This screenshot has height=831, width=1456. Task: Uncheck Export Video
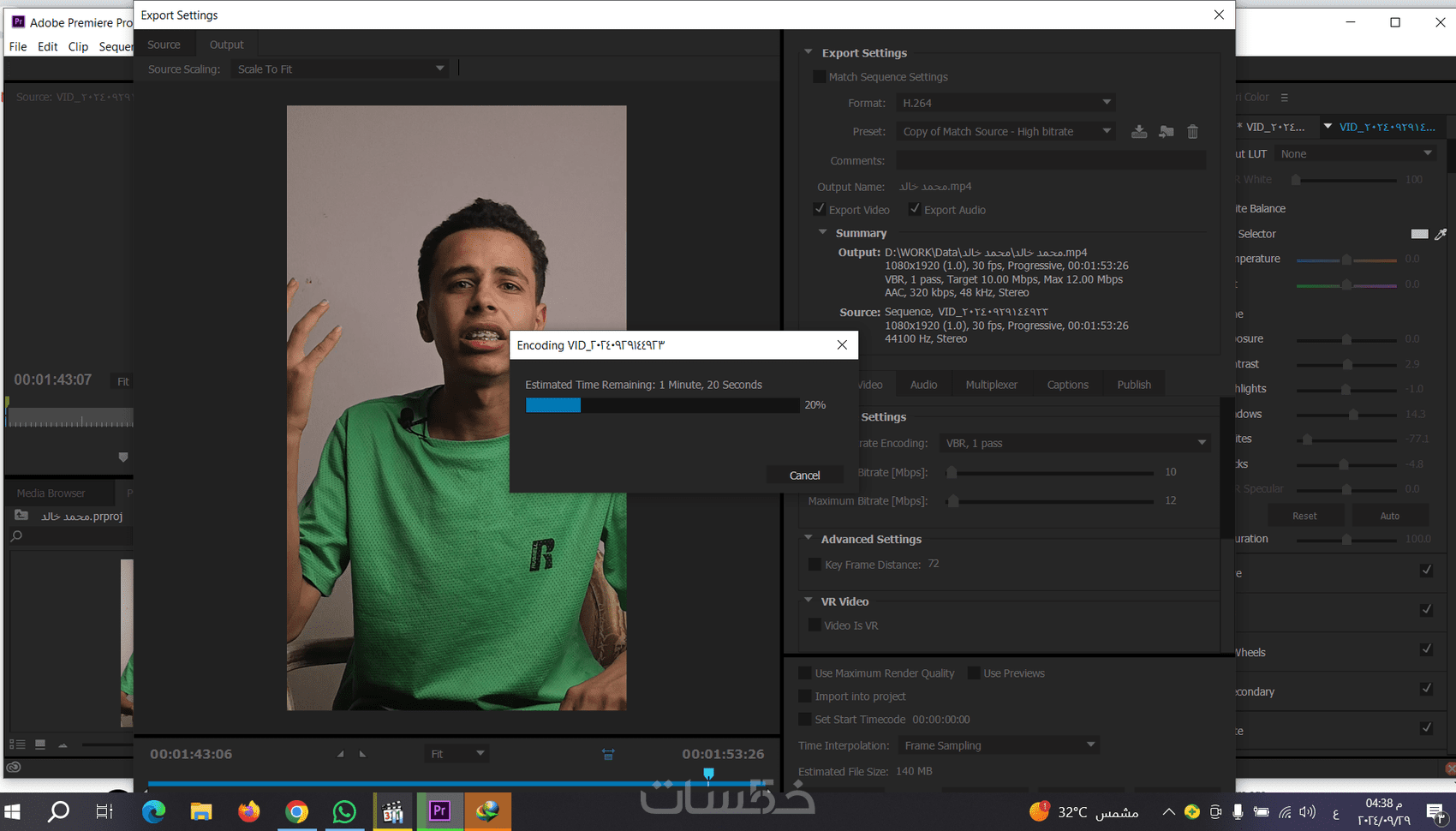(x=820, y=209)
